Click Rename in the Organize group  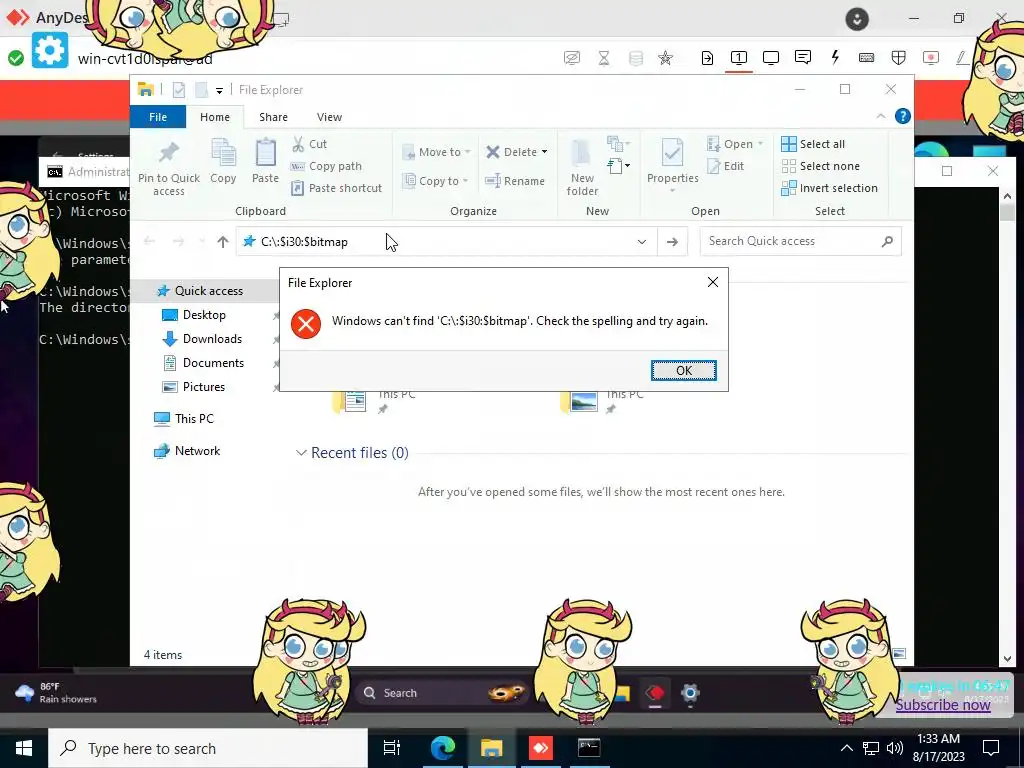pyautogui.click(x=515, y=181)
